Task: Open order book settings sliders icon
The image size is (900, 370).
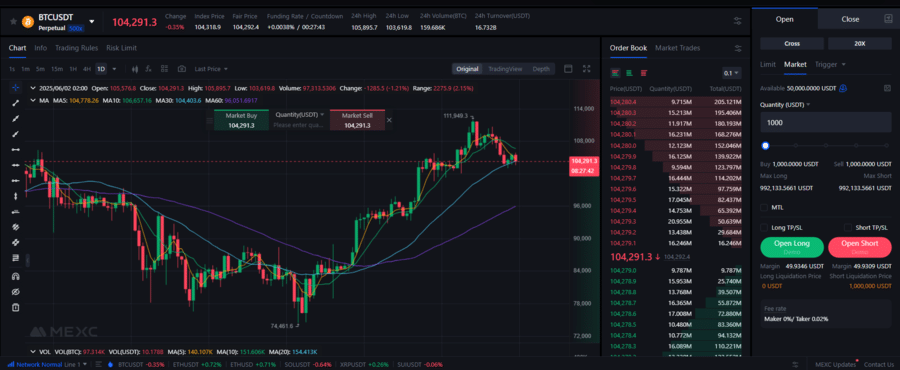Action: tap(738, 48)
